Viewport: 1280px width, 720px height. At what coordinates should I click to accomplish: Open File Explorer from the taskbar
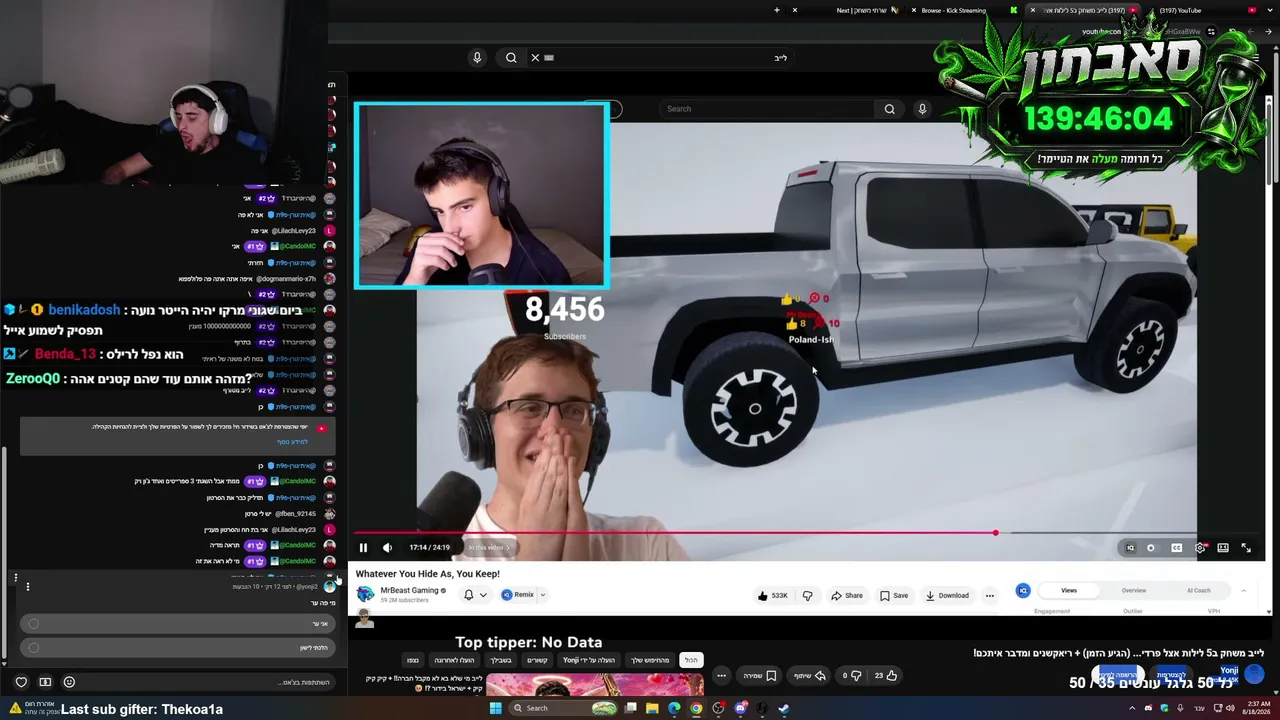pos(652,709)
